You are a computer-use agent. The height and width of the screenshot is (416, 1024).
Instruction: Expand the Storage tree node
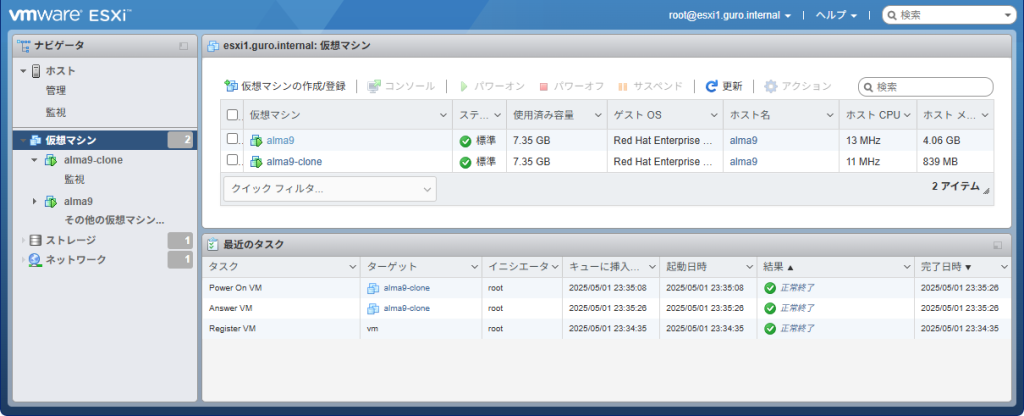point(24,240)
